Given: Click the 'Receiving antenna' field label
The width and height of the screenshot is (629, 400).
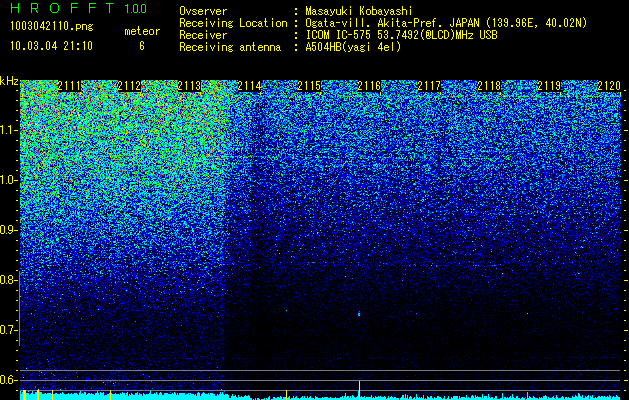Looking at the screenshot, I should tap(230, 47).
